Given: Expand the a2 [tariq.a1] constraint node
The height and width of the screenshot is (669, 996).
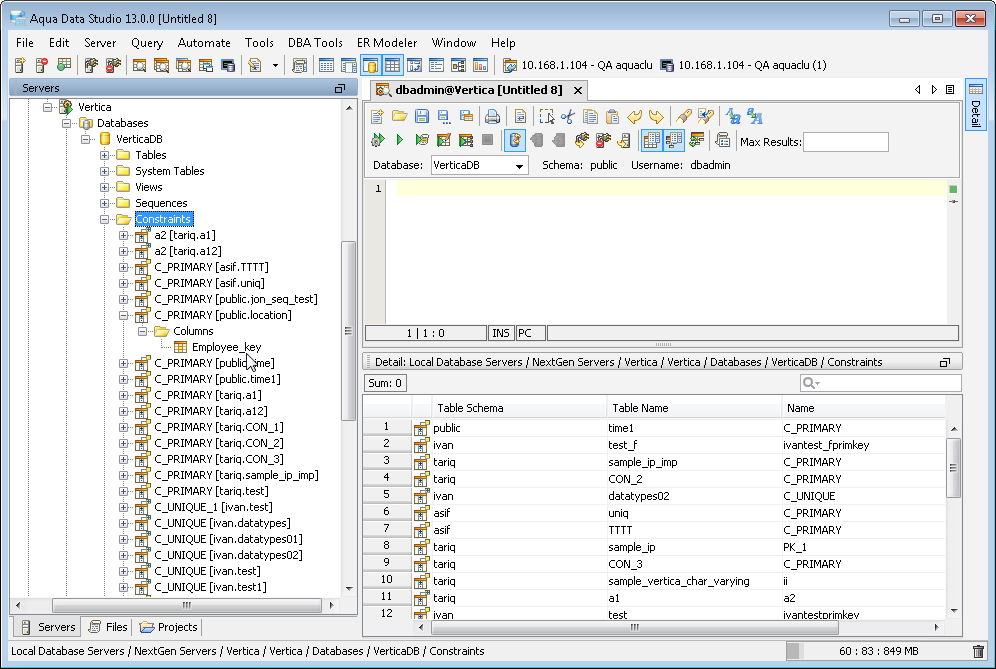Looking at the screenshot, I should coord(123,235).
